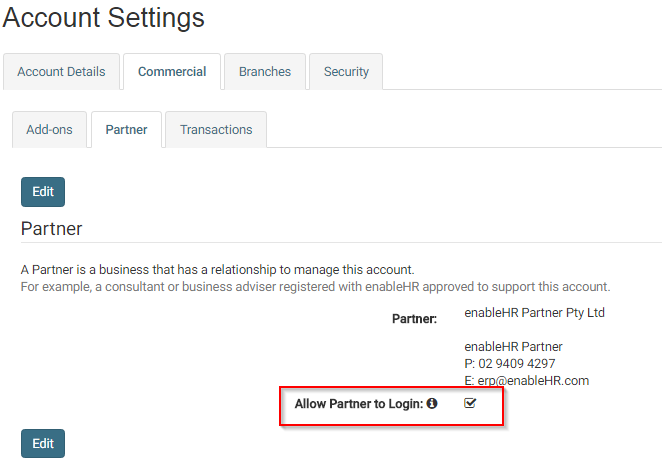
Task: Click the bottom Edit button below the checkbox
Action: pyautogui.click(x=43, y=443)
